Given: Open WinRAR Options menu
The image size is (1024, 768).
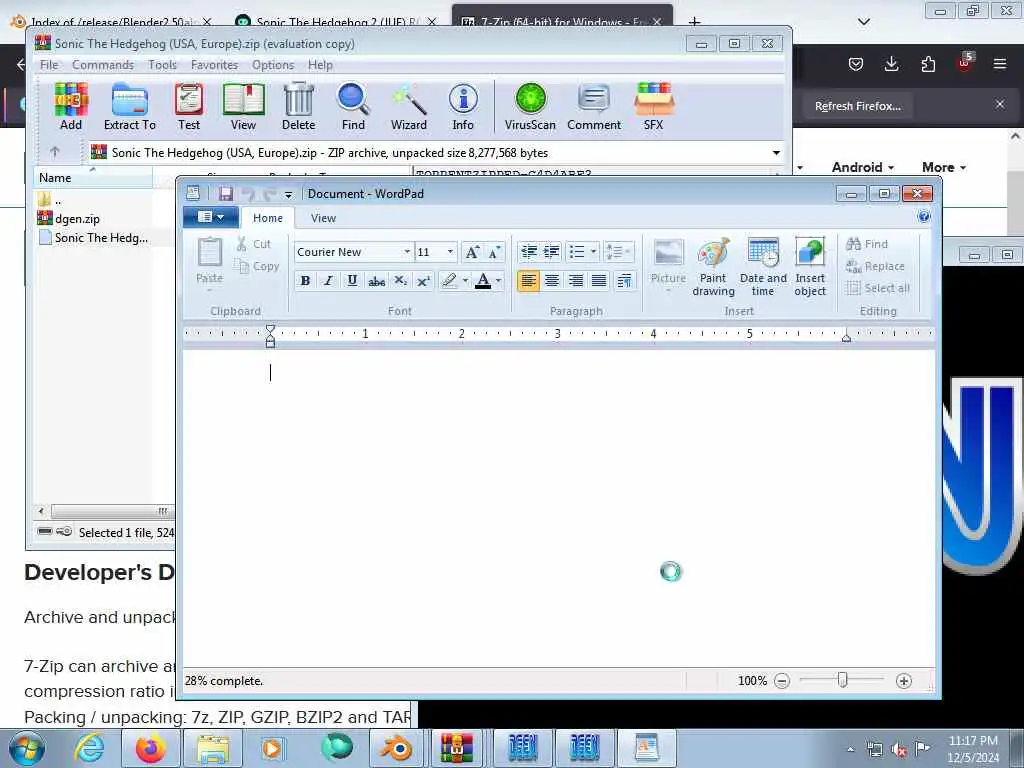Looking at the screenshot, I should click(273, 65).
